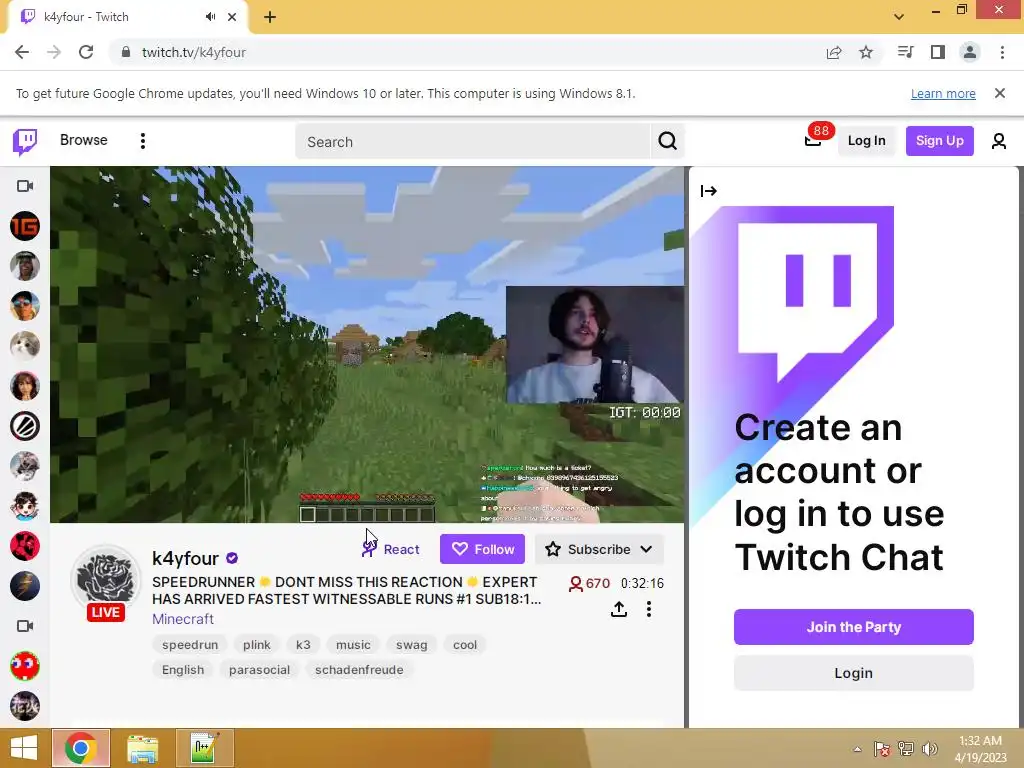1024x768 pixels.
Task: Click the Sign Up button
Action: tap(939, 141)
